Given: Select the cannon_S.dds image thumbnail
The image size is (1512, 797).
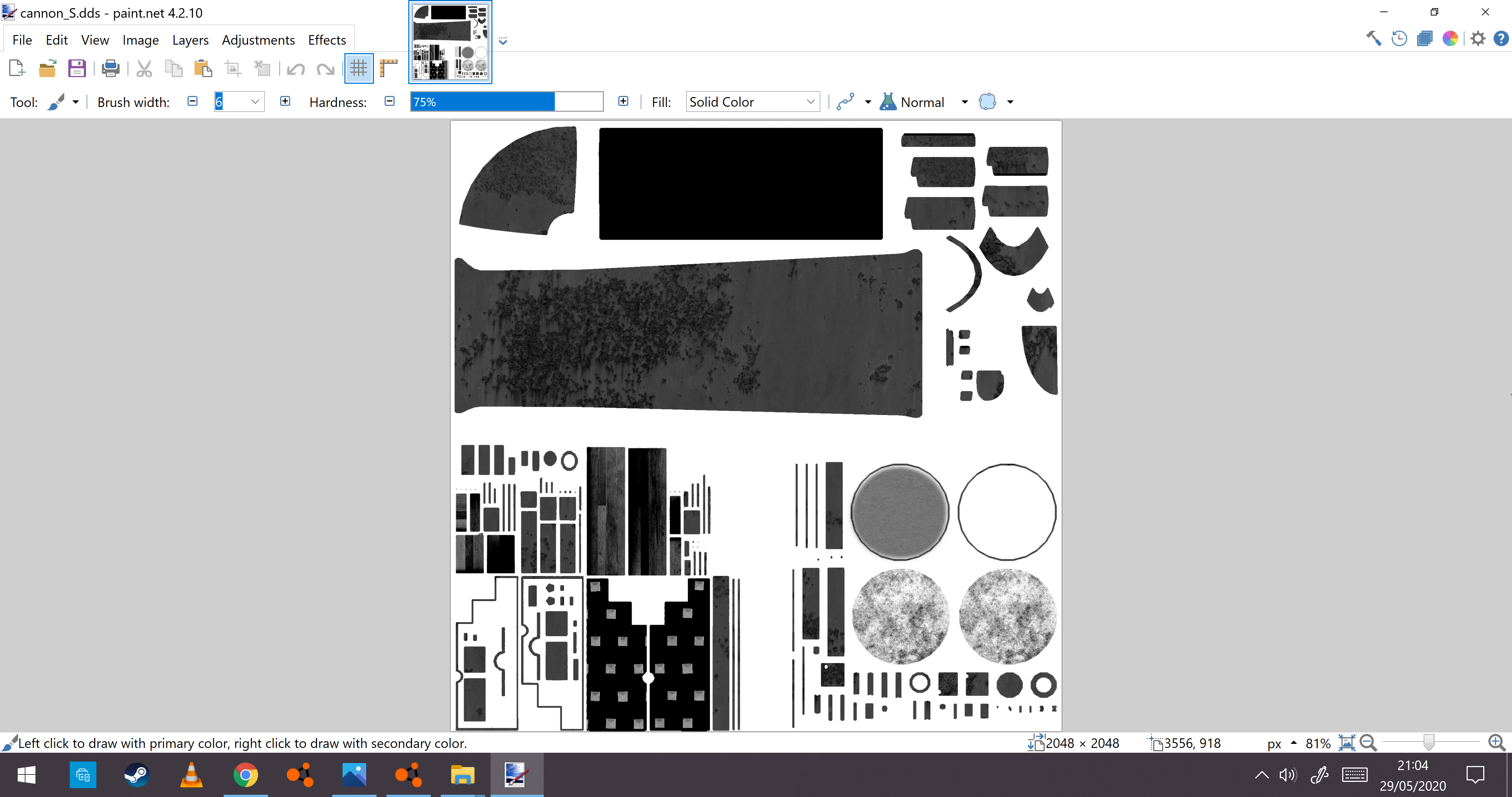Looking at the screenshot, I should (450, 42).
